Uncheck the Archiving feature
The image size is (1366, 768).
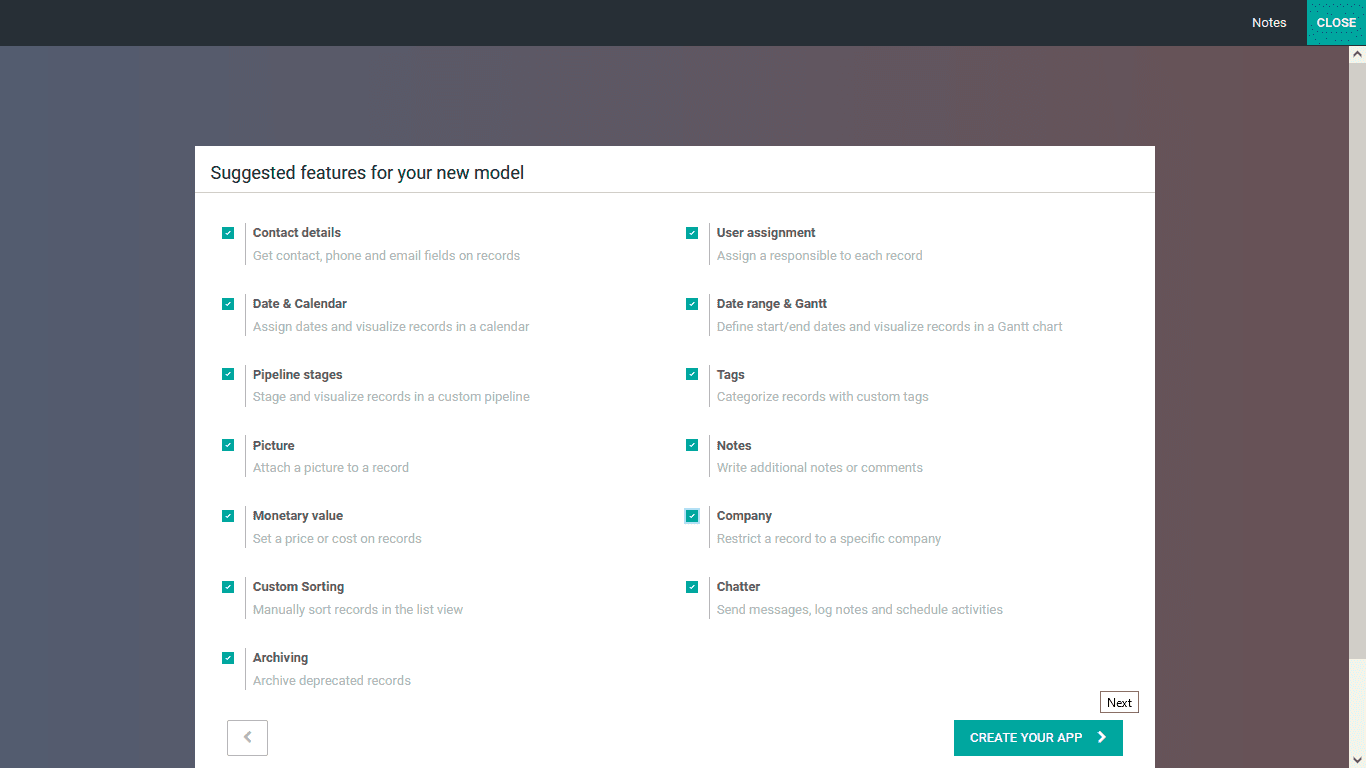pos(228,658)
